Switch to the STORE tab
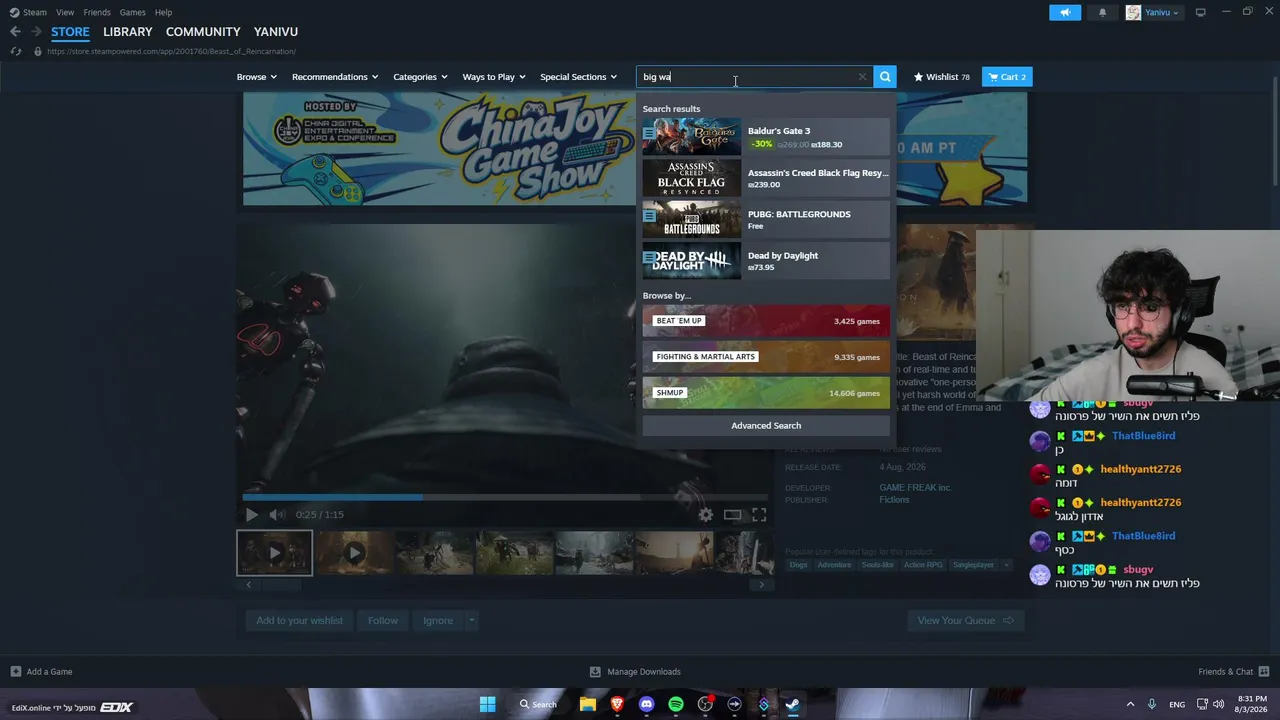The image size is (1280, 720). pos(70,32)
